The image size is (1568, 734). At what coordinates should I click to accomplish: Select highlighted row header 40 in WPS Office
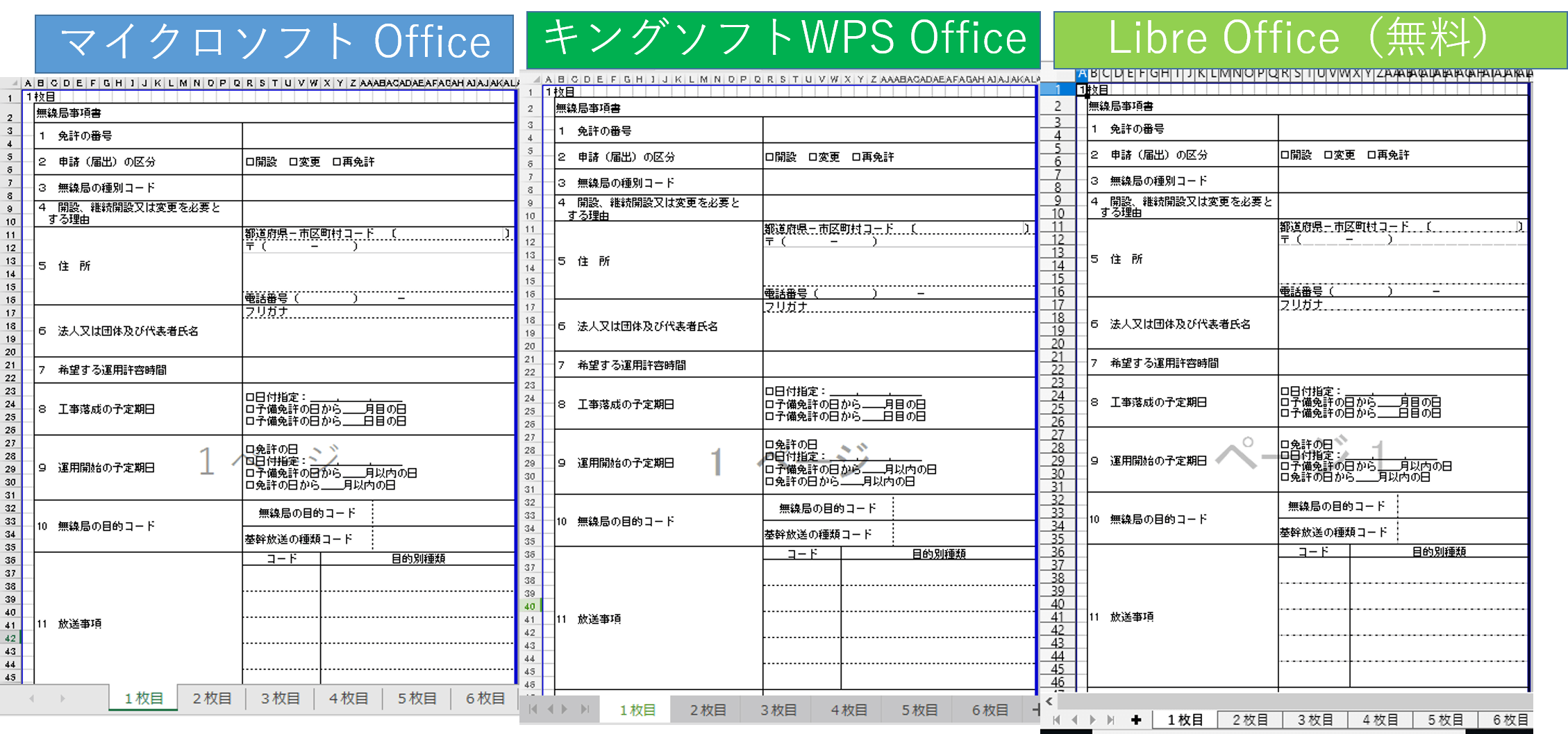tap(530, 606)
